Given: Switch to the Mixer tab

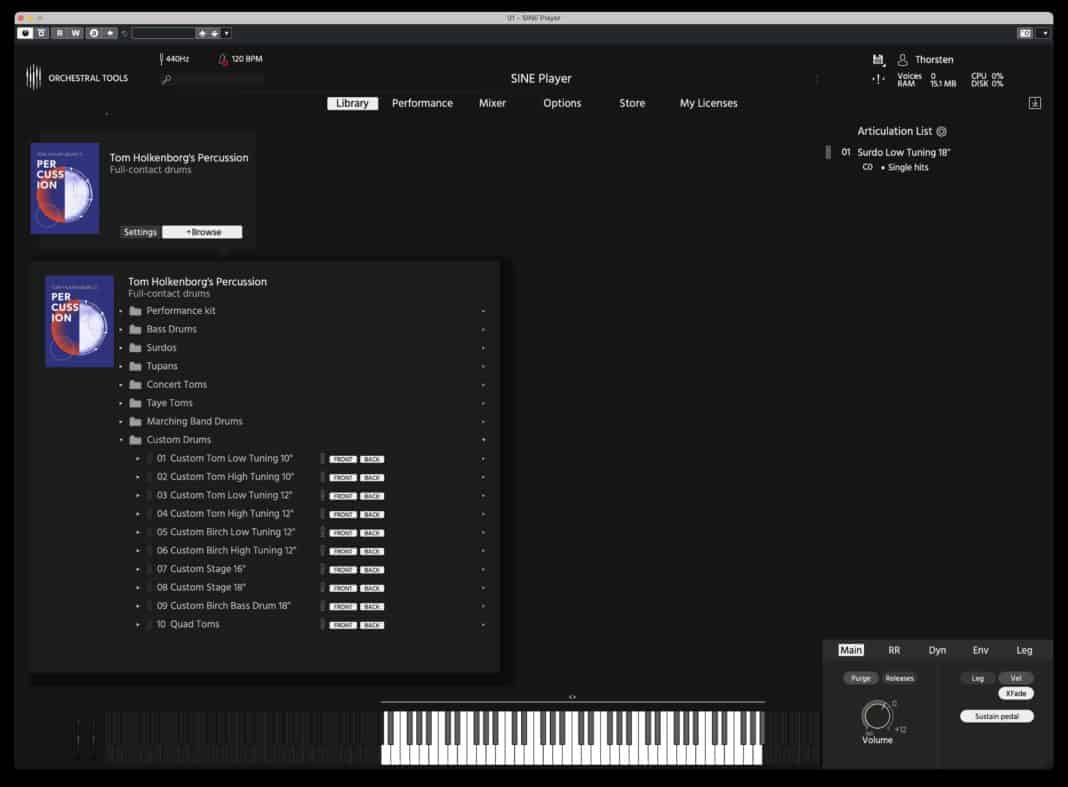Looking at the screenshot, I should [x=492, y=103].
